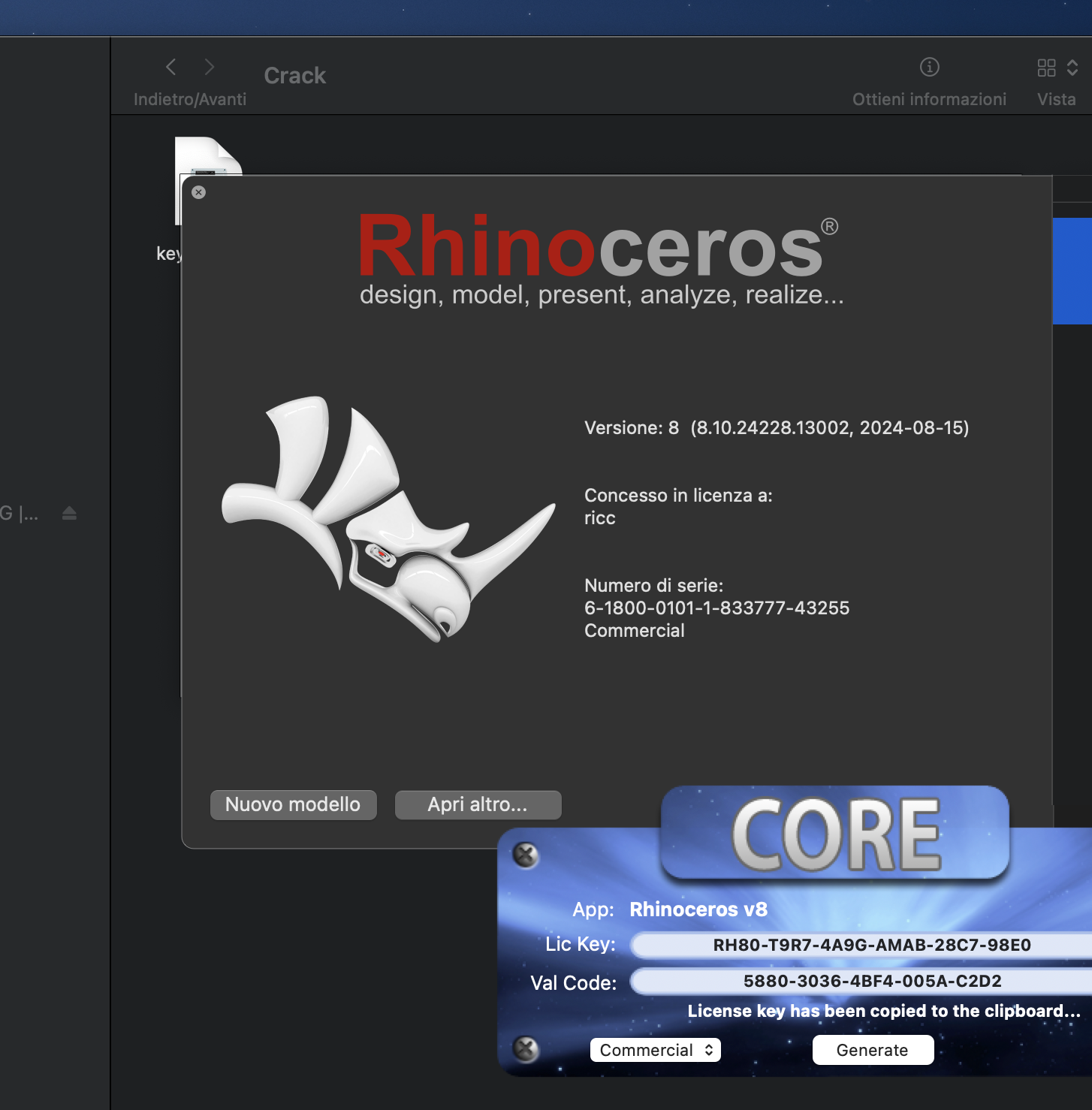Click the Rhinoceros v8 app label
This screenshot has width=1092, height=1110.
[x=698, y=909]
